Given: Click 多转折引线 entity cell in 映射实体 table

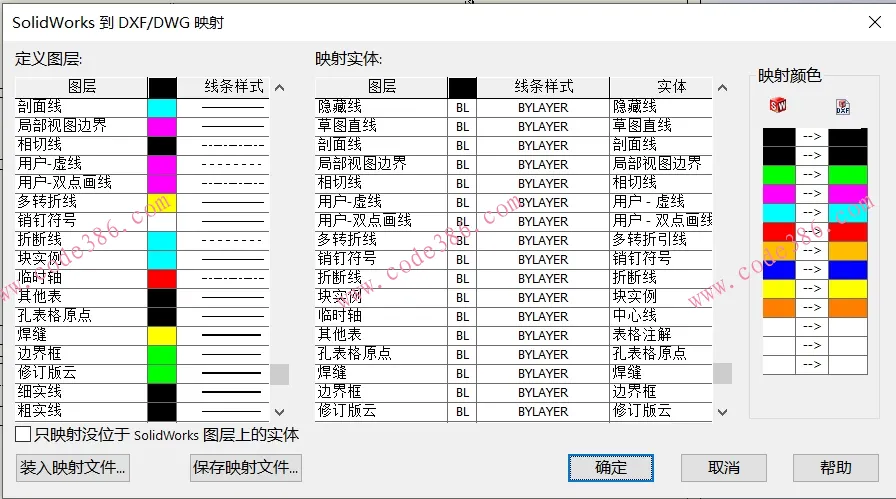Looking at the screenshot, I should 661,240.
